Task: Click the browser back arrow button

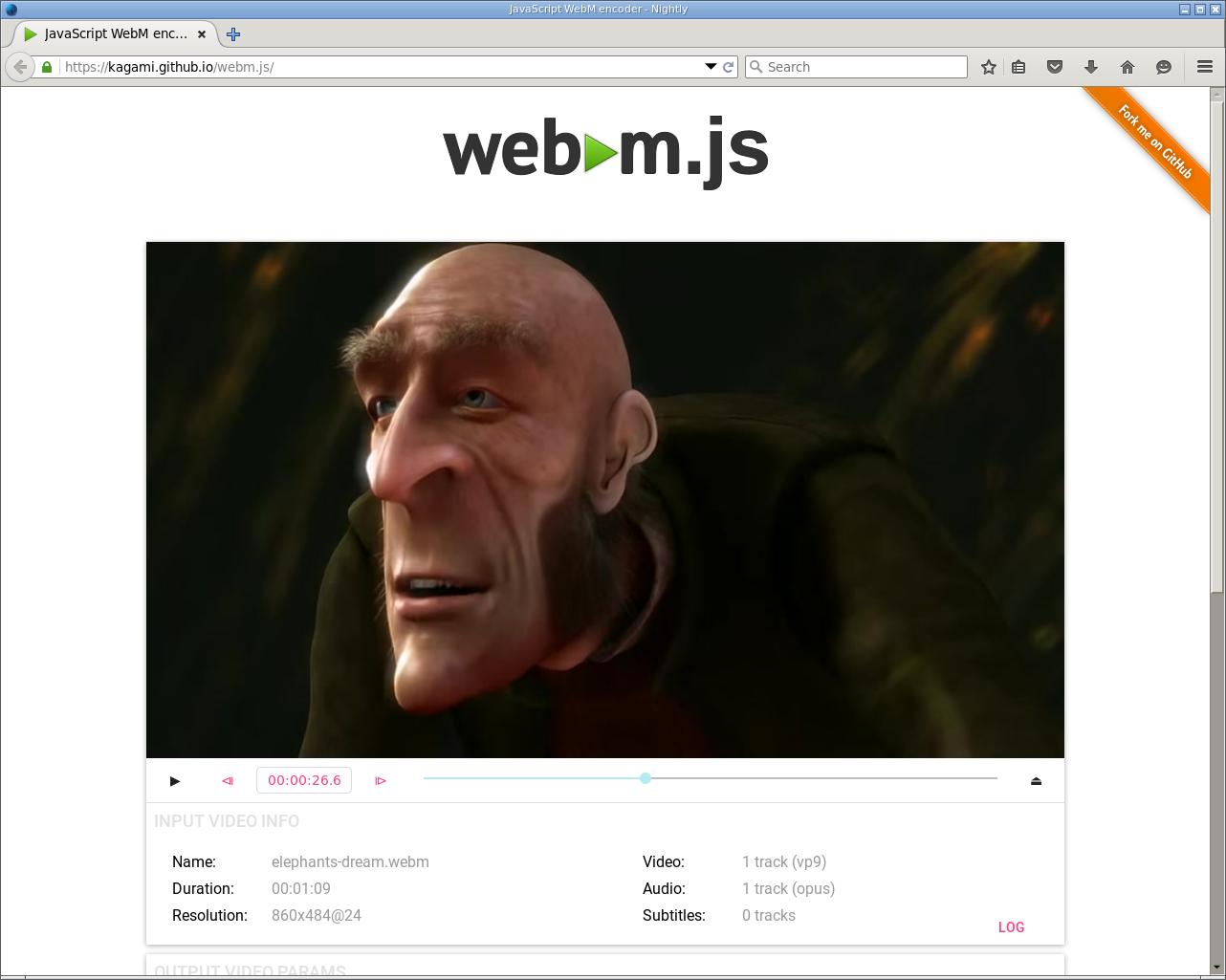Action: (x=20, y=67)
